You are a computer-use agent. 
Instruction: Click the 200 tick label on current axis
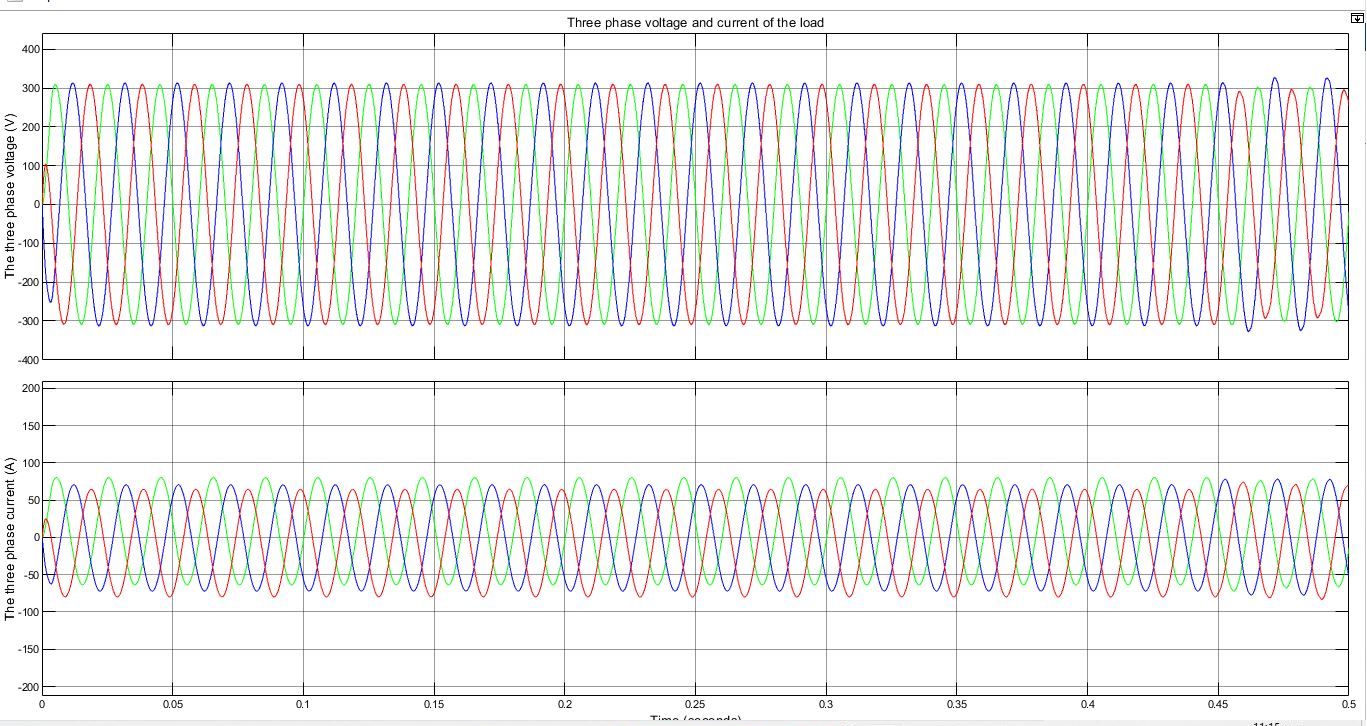27,388
